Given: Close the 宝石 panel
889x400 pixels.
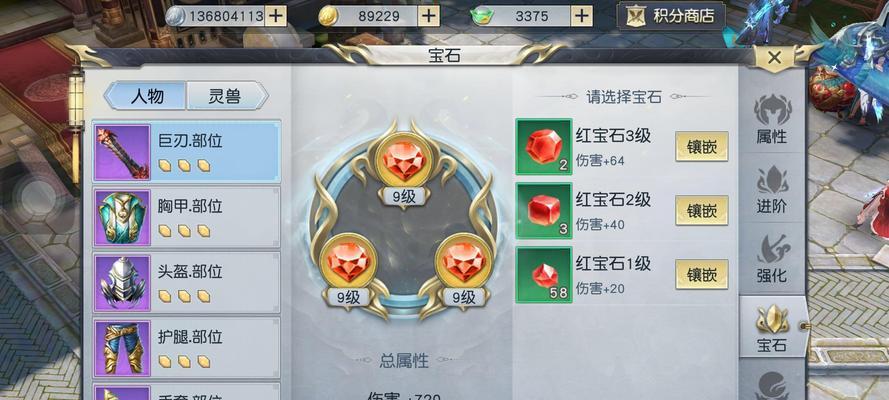Looking at the screenshot, I should pos(774,58).
